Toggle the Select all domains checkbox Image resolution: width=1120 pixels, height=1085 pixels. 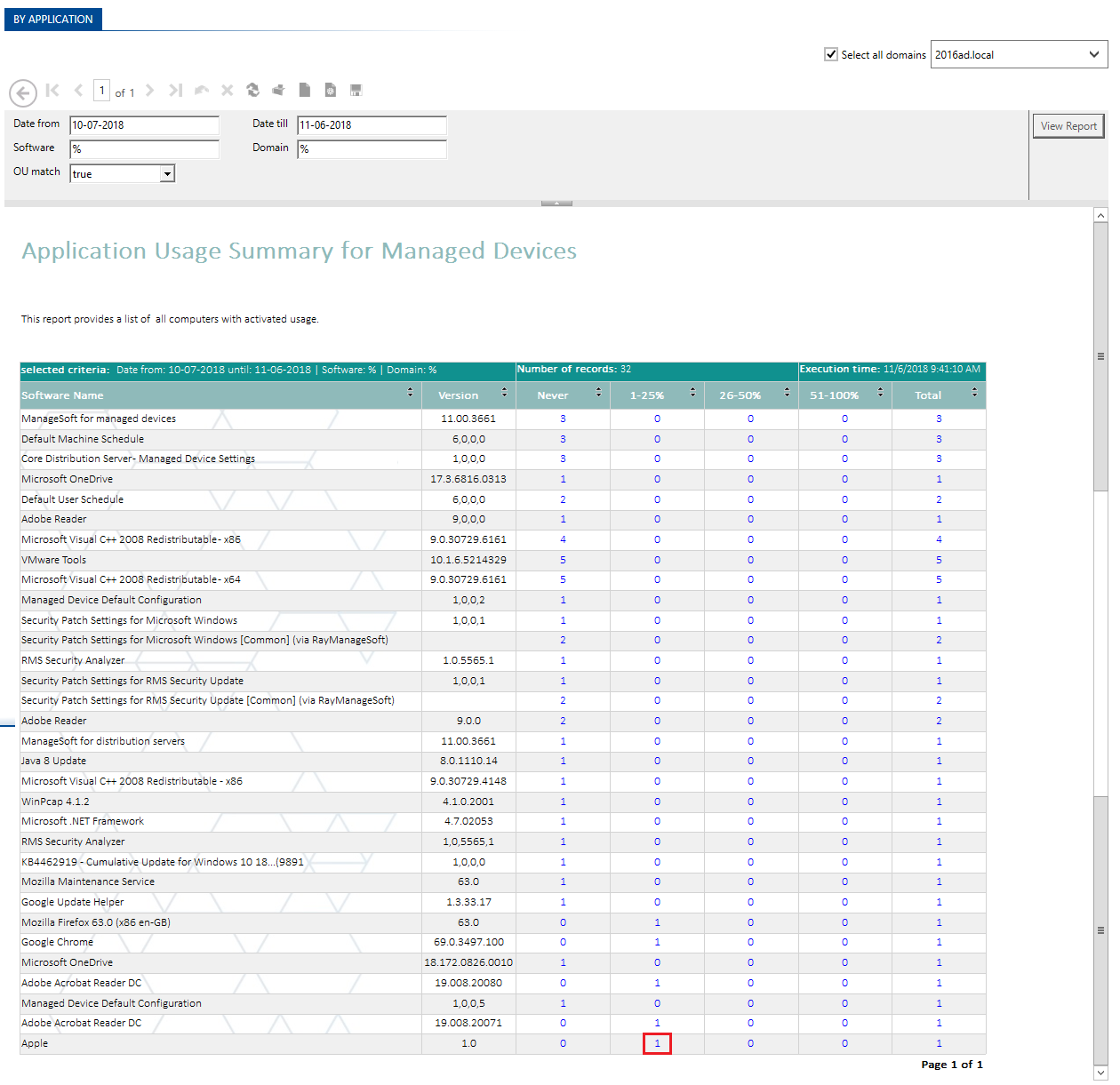tap(831, 54)
